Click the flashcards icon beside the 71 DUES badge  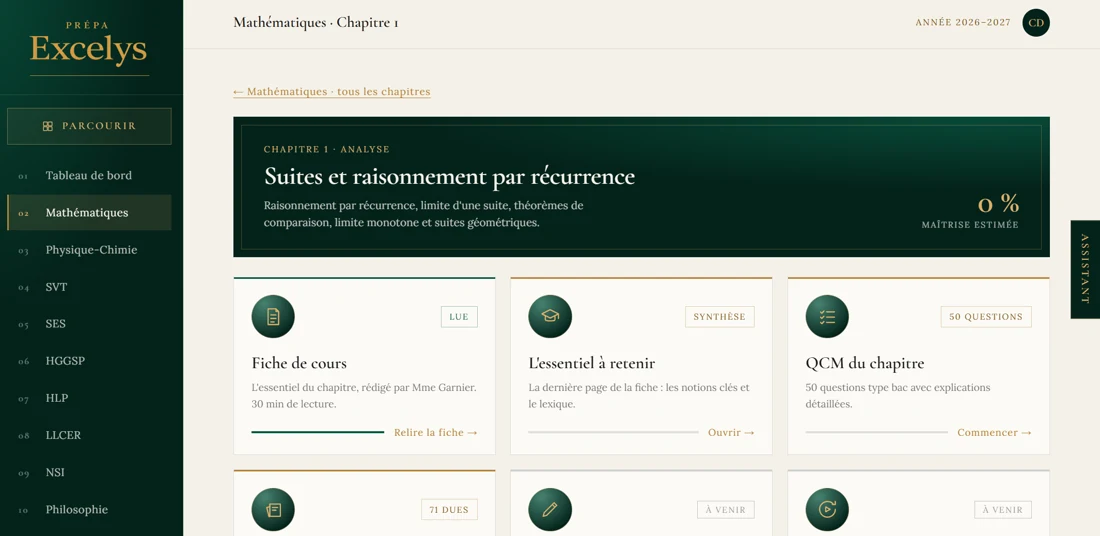(x=273, y=509)
